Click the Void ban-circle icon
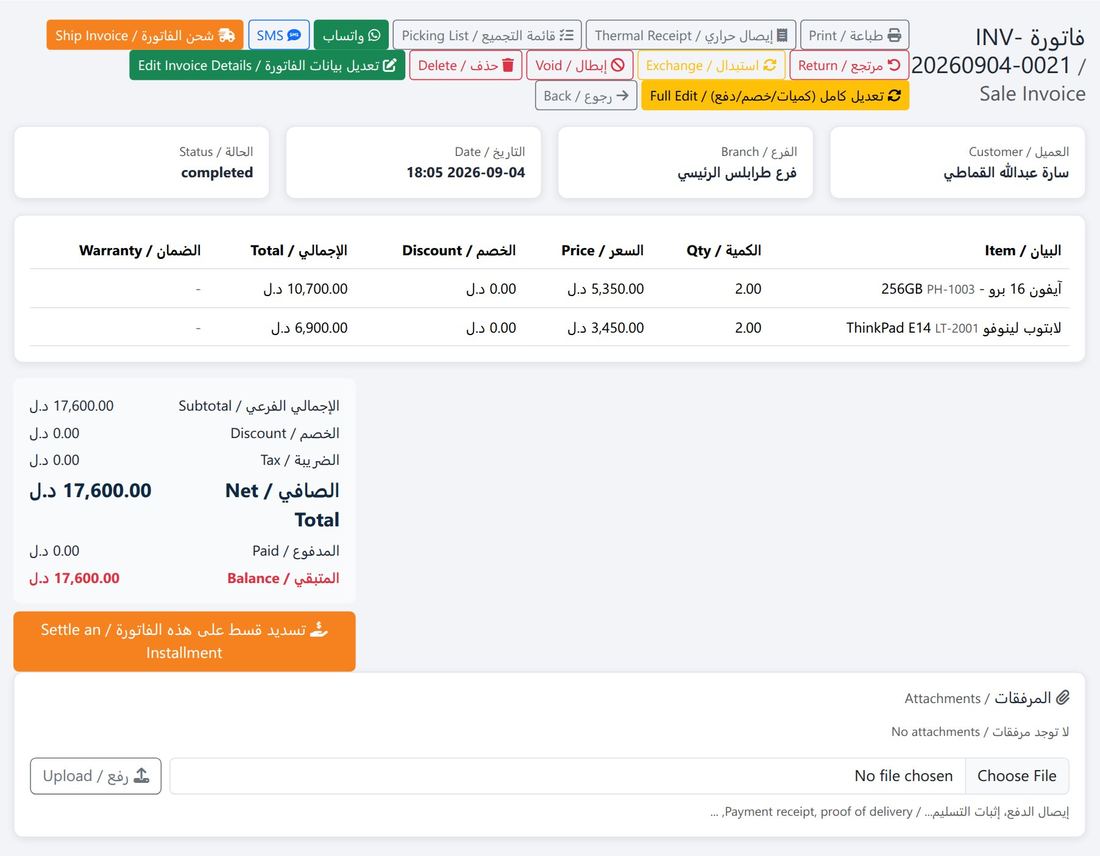The height and width of the screenshot is (856, 1100). (617, 65)
